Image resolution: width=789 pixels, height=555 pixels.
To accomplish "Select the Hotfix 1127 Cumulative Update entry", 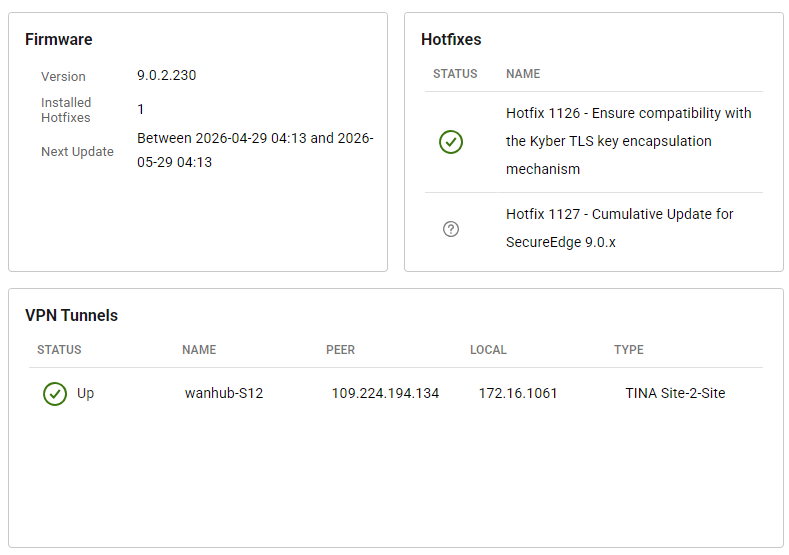I will pos(619,228).
